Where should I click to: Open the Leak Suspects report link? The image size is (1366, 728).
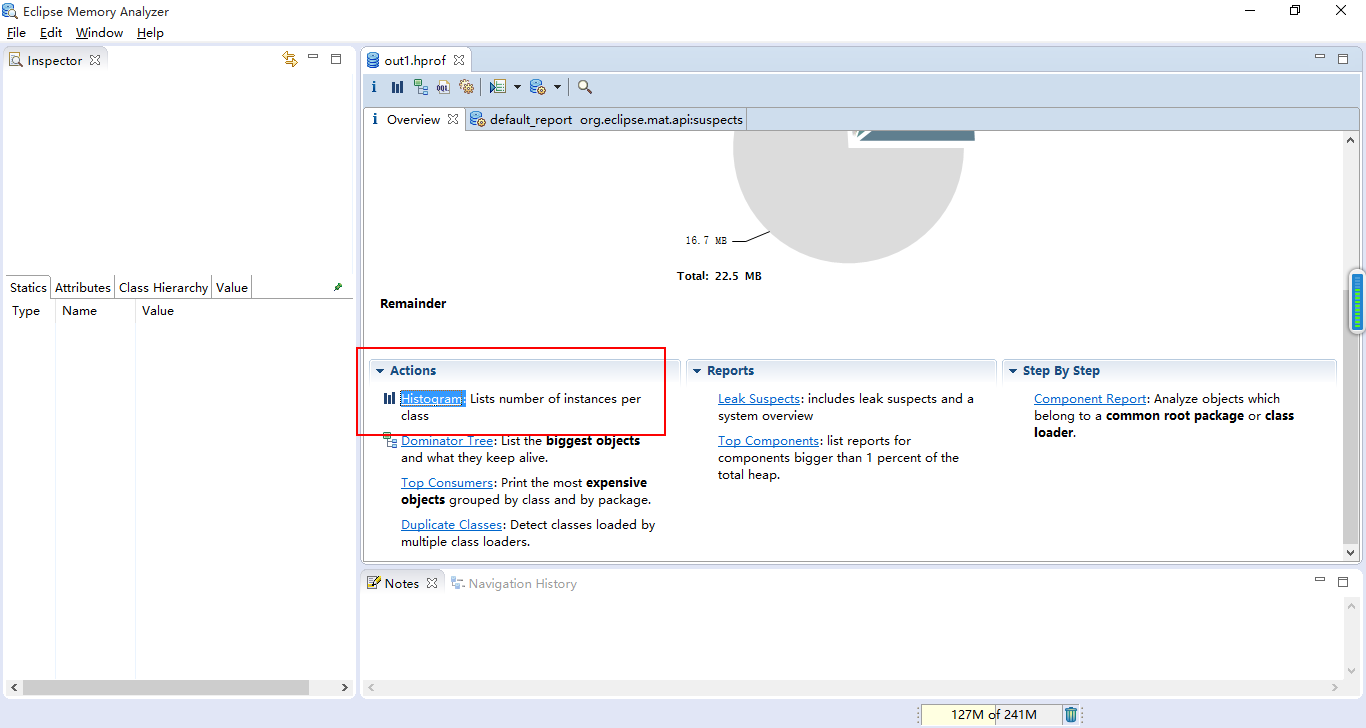pos(758,399)
